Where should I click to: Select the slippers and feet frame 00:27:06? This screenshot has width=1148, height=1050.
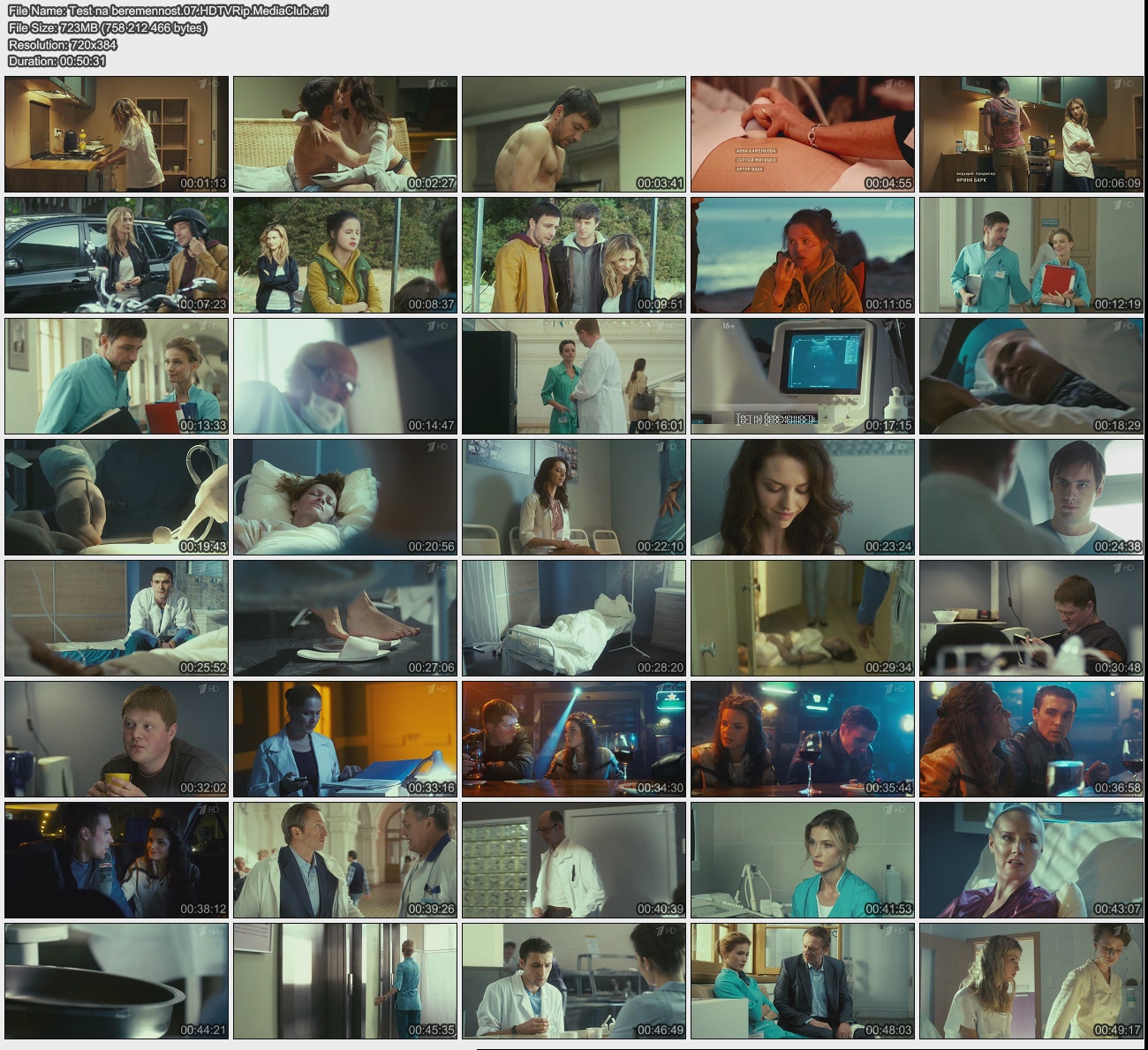[345, 618]
